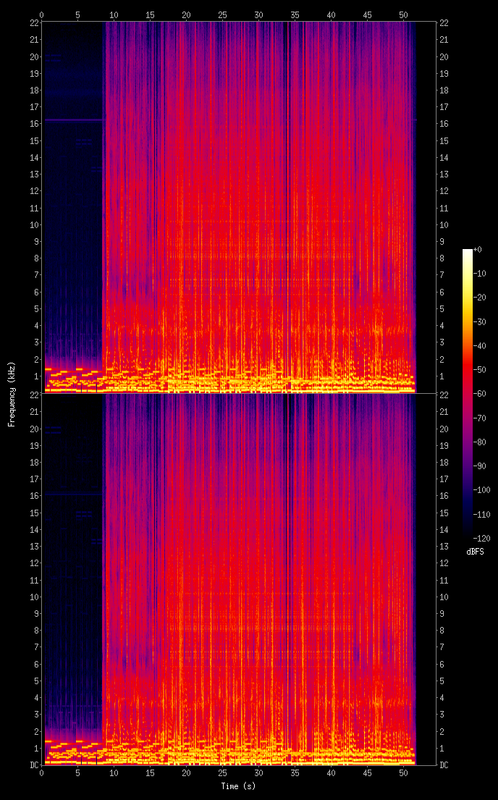Select the "-20" value on the dBFS scale

point(480,297)
